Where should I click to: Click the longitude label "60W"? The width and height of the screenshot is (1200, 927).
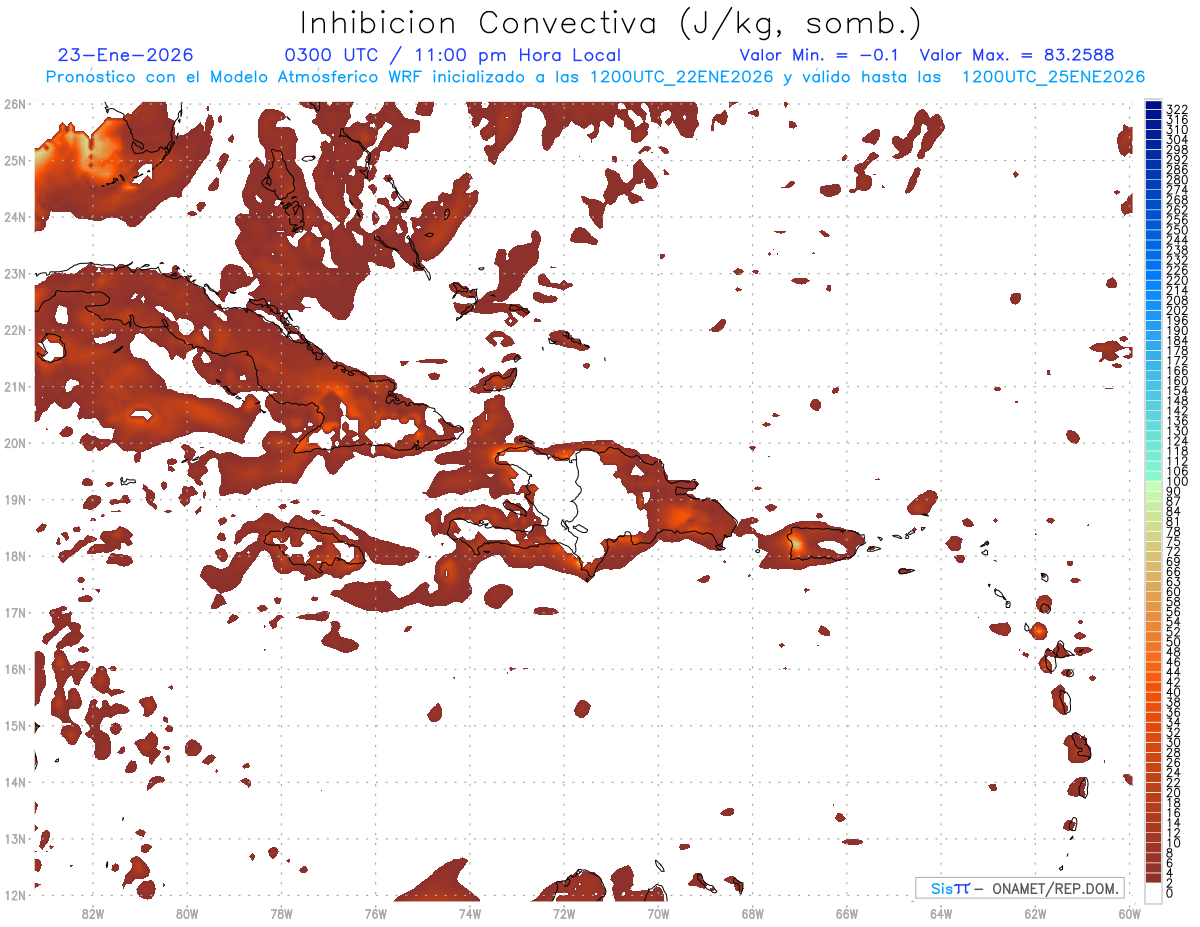point(1129,913)
